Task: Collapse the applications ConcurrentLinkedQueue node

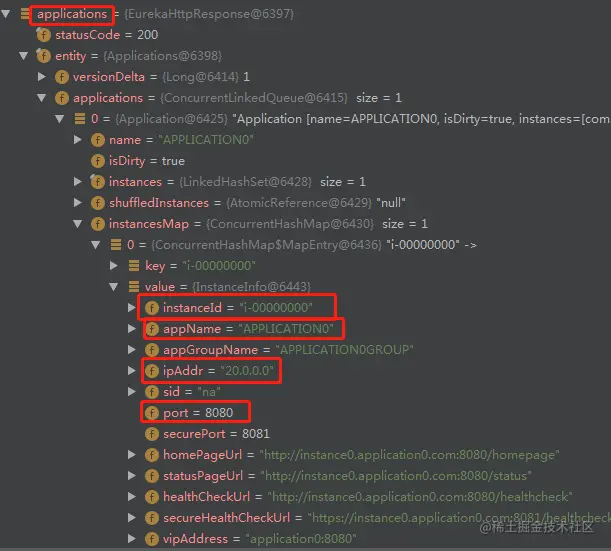Action: pyautogui.click(x=42, y=98)
